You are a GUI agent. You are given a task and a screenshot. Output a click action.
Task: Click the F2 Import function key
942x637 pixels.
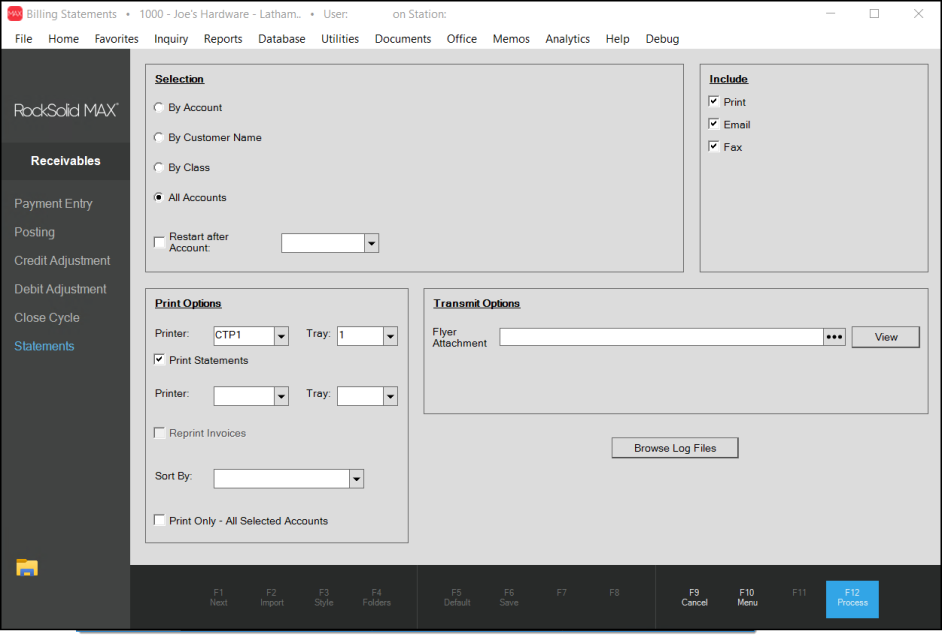tap(272, 597)
